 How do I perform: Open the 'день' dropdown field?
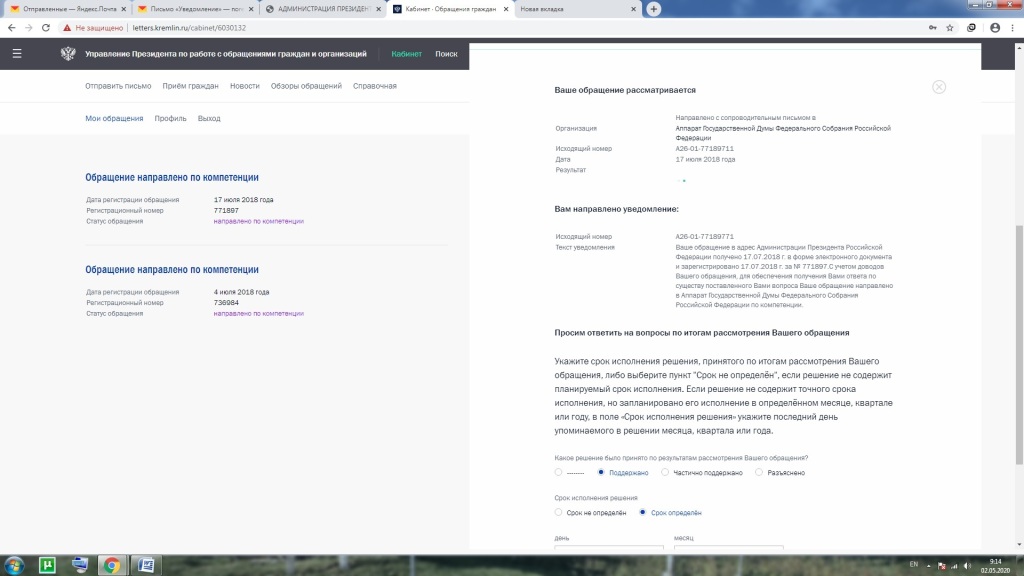point(608,548)
